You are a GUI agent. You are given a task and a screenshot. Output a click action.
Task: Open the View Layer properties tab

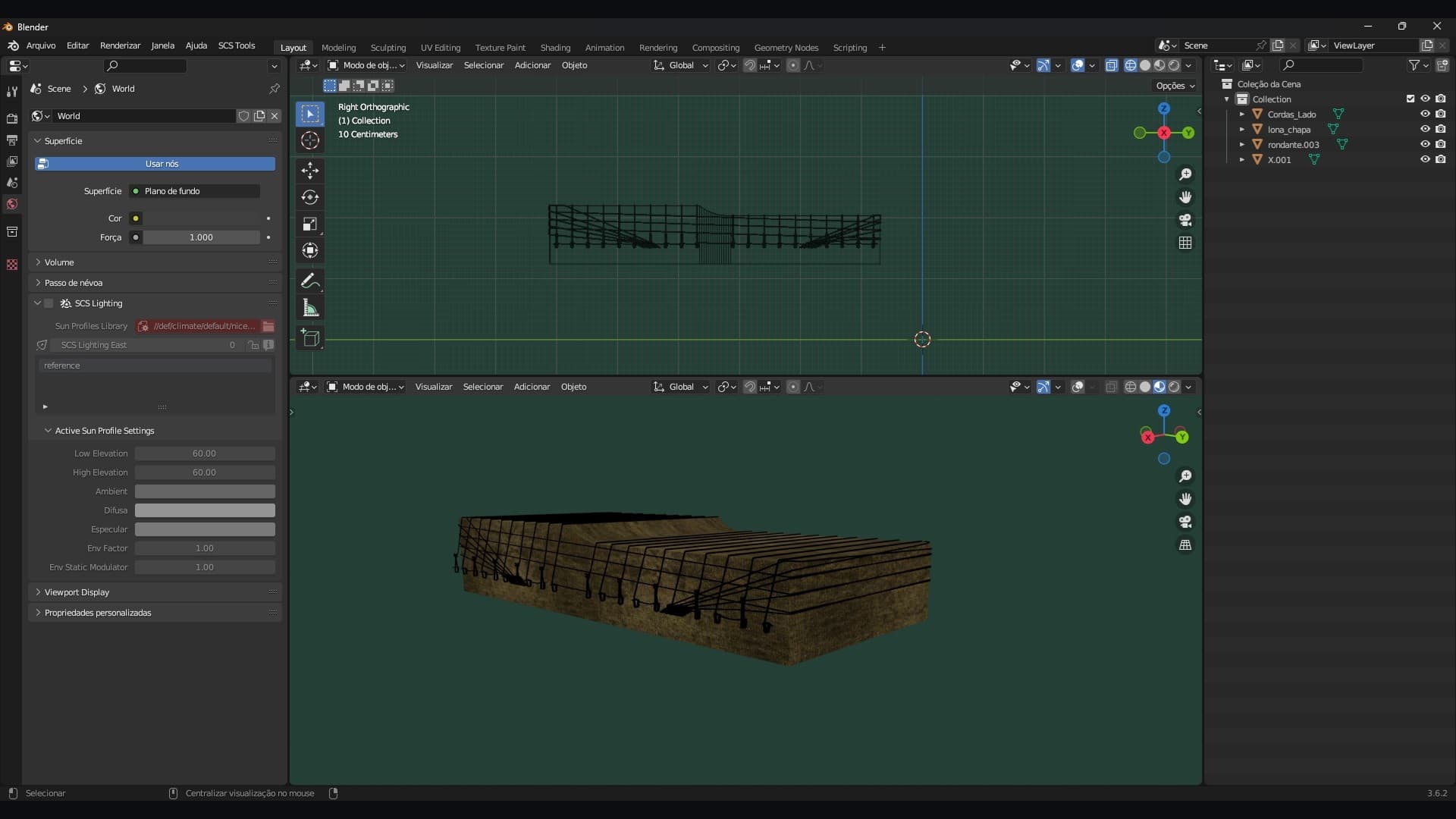pyautogui.click(x=11, y=162)
